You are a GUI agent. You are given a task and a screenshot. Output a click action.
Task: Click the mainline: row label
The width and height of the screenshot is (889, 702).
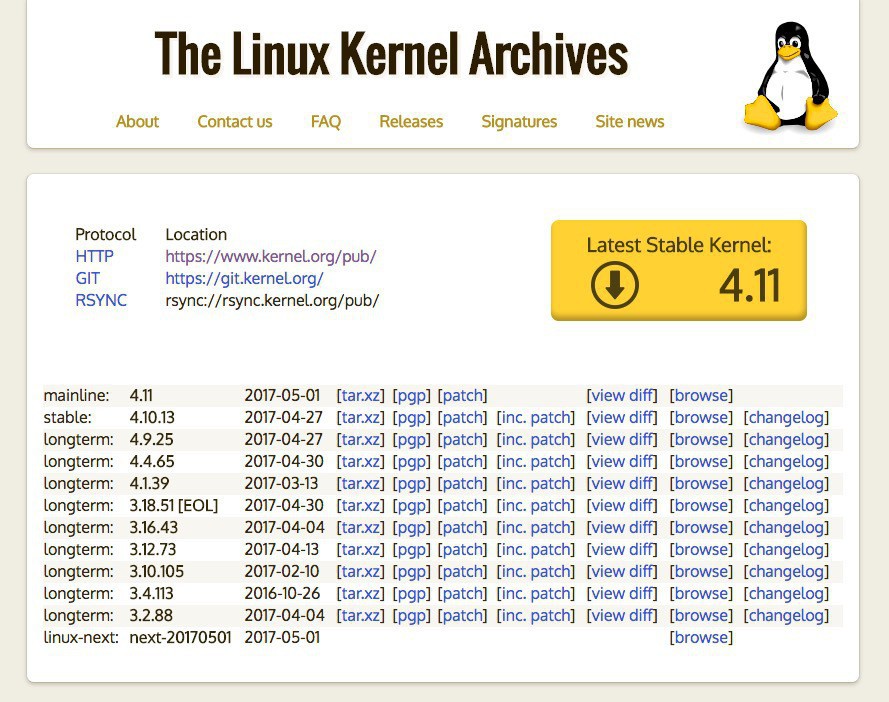pyautogui.click(x=77, y=395)
